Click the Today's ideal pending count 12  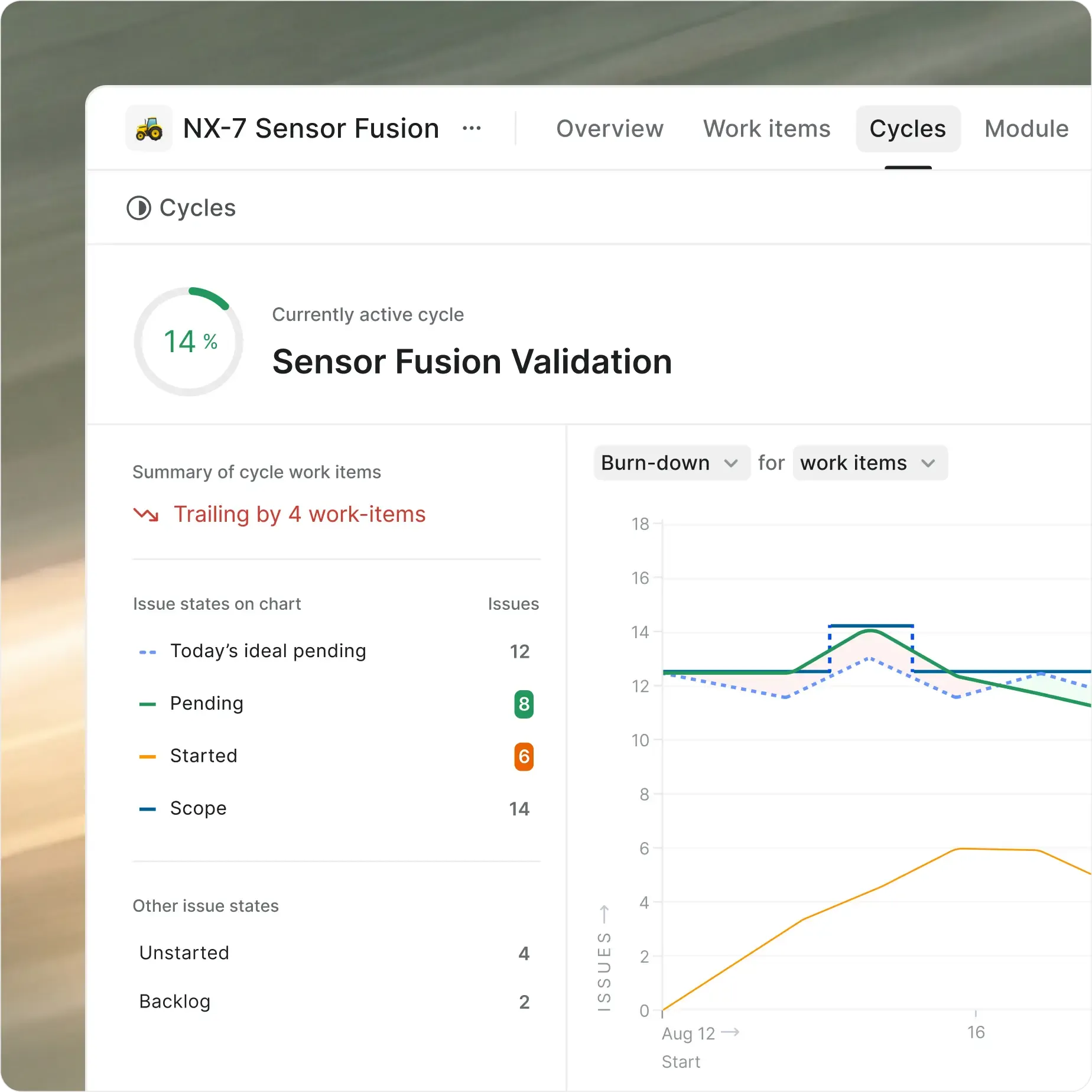[x=520, y=652]
